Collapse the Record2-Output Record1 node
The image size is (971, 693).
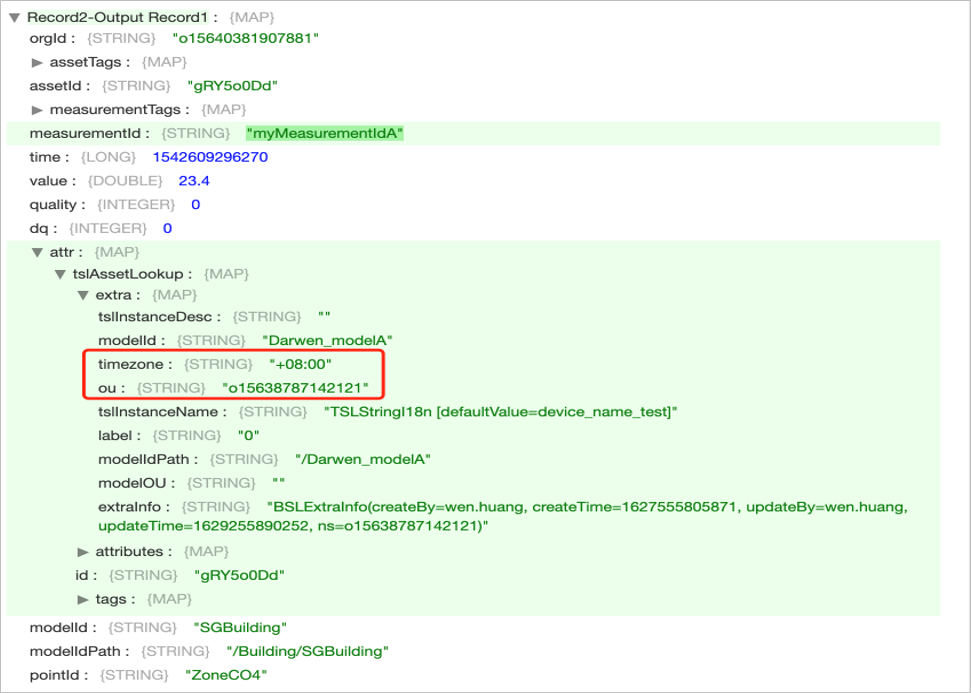[12, 16]
